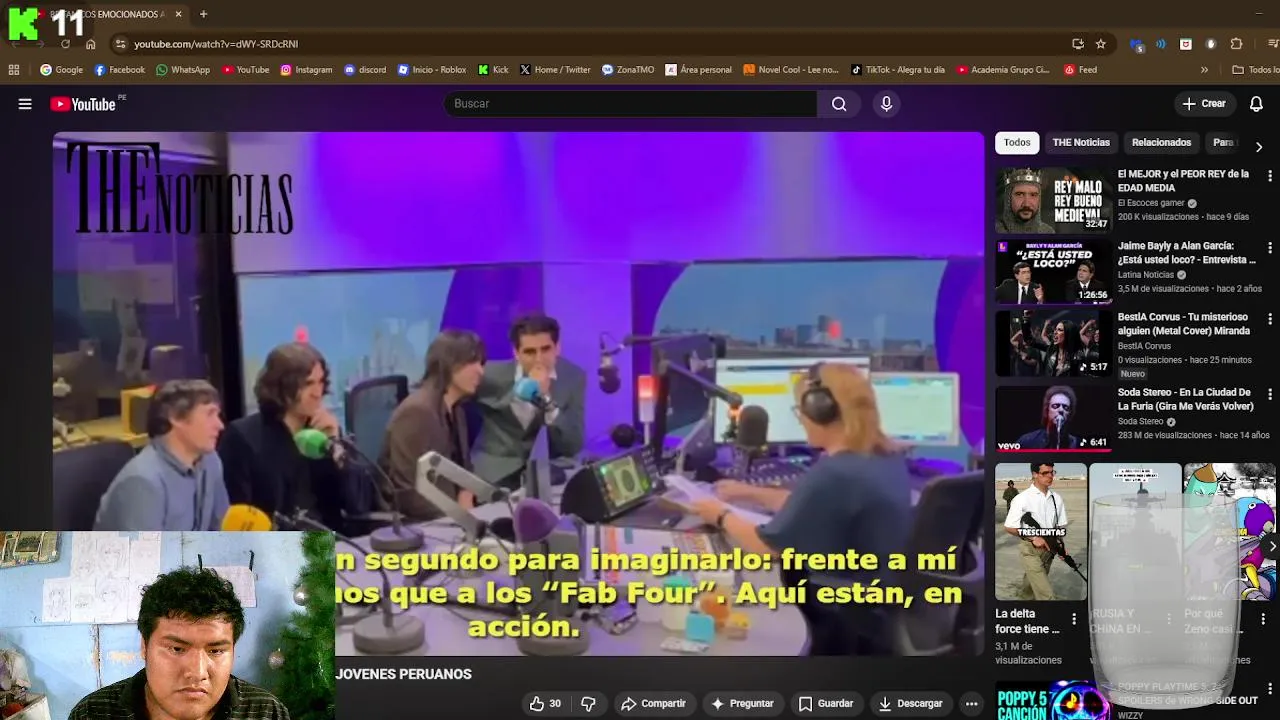Click the THE Noticias watermark on video
This screenshot has height=720, width=1280.
click(180, 189)
